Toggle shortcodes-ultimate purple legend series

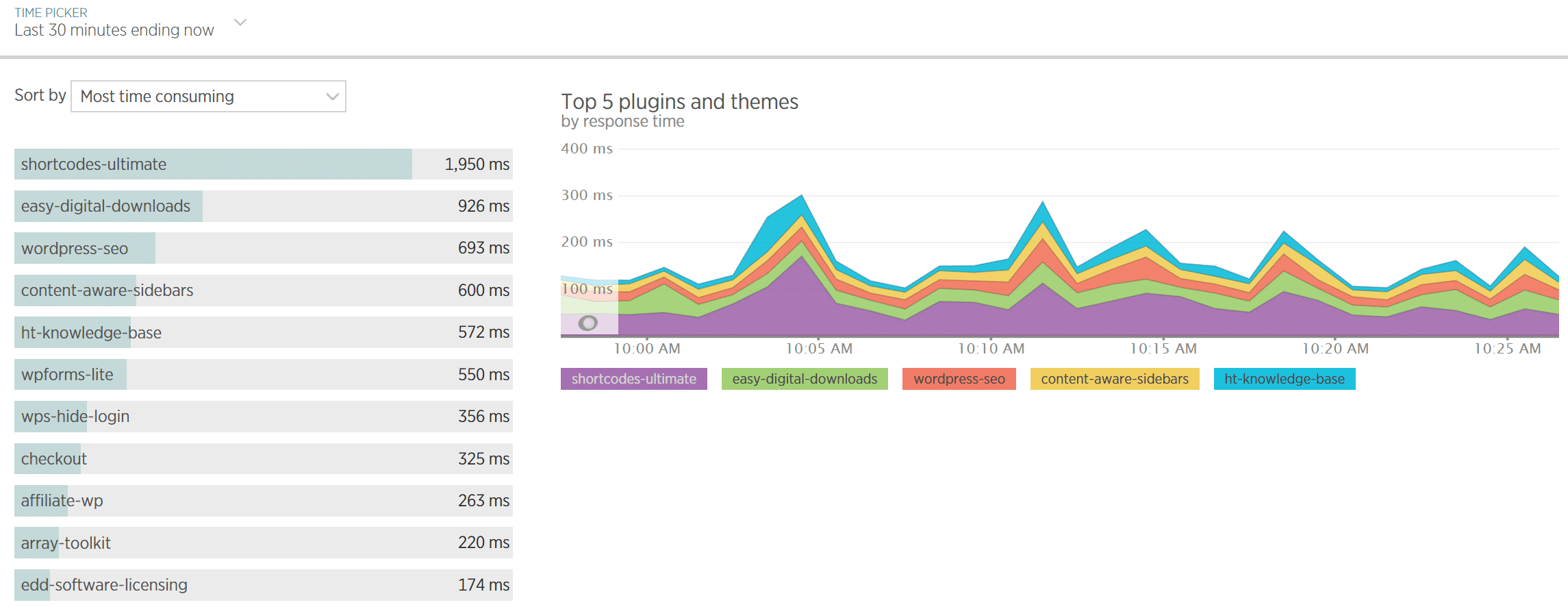633,379
